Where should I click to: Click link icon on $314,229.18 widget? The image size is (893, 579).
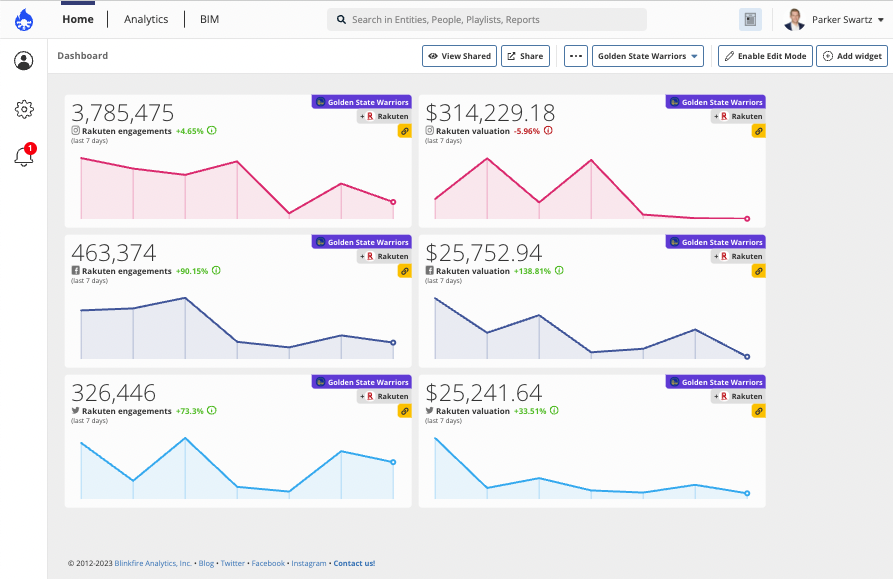click(759, 132)
